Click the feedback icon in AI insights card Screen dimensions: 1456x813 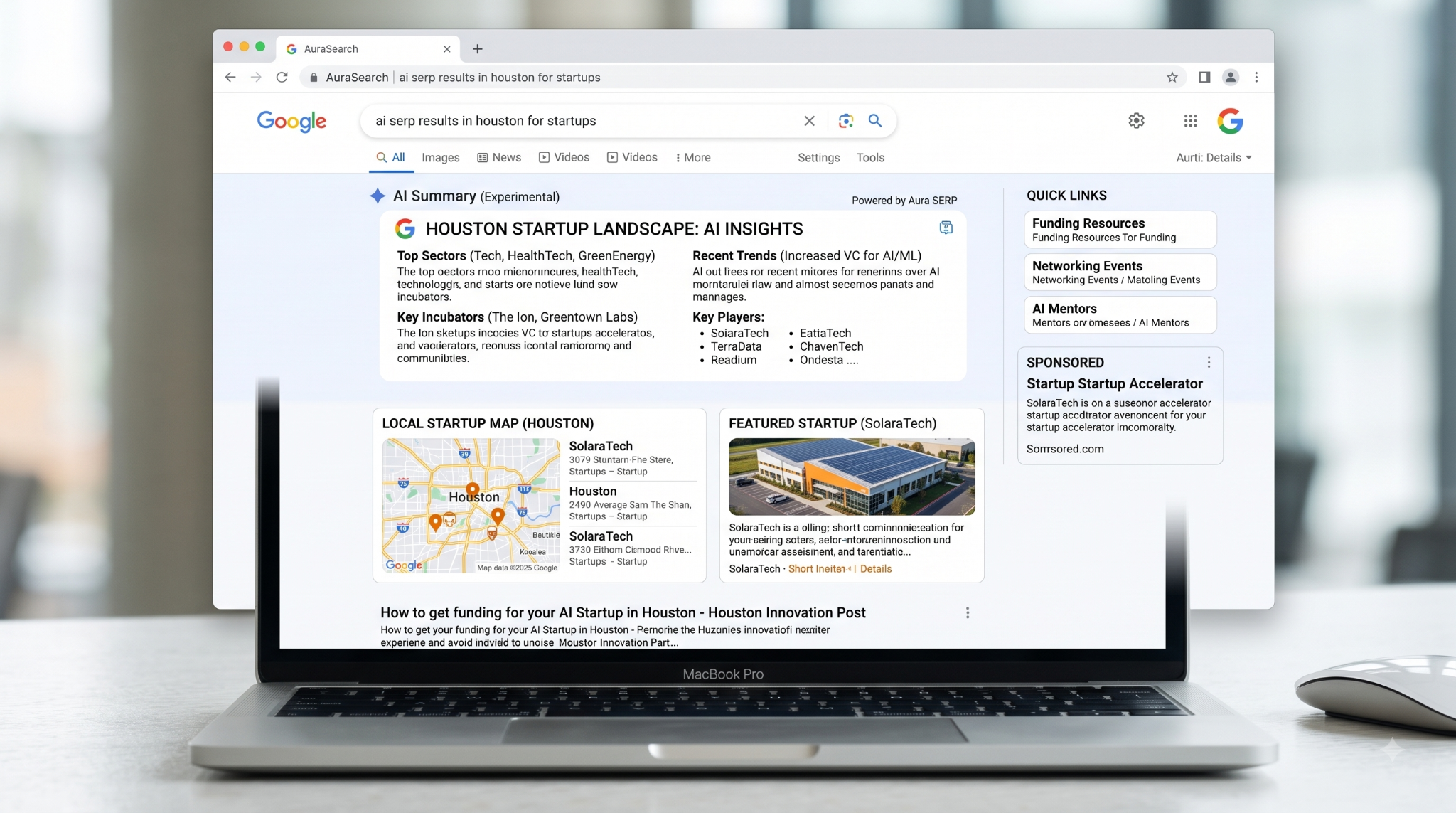pos(946,228)
